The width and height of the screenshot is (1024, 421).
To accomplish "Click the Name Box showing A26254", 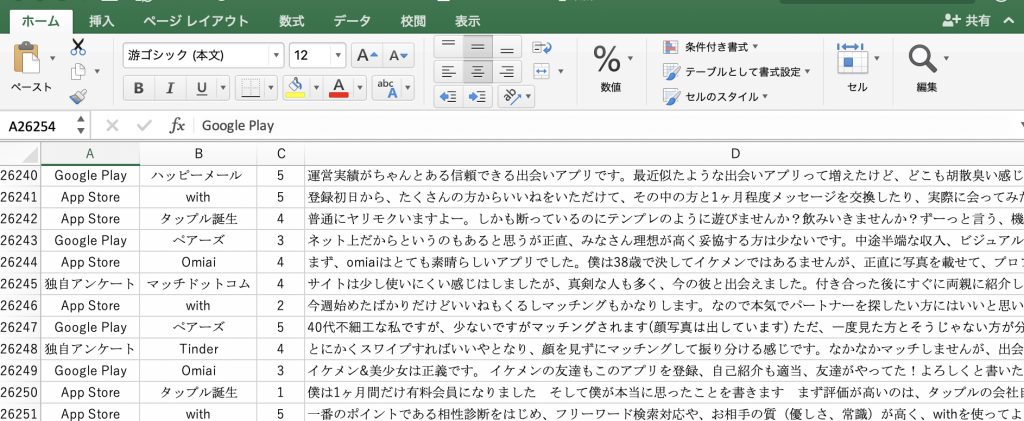I will tap(40, 126).
